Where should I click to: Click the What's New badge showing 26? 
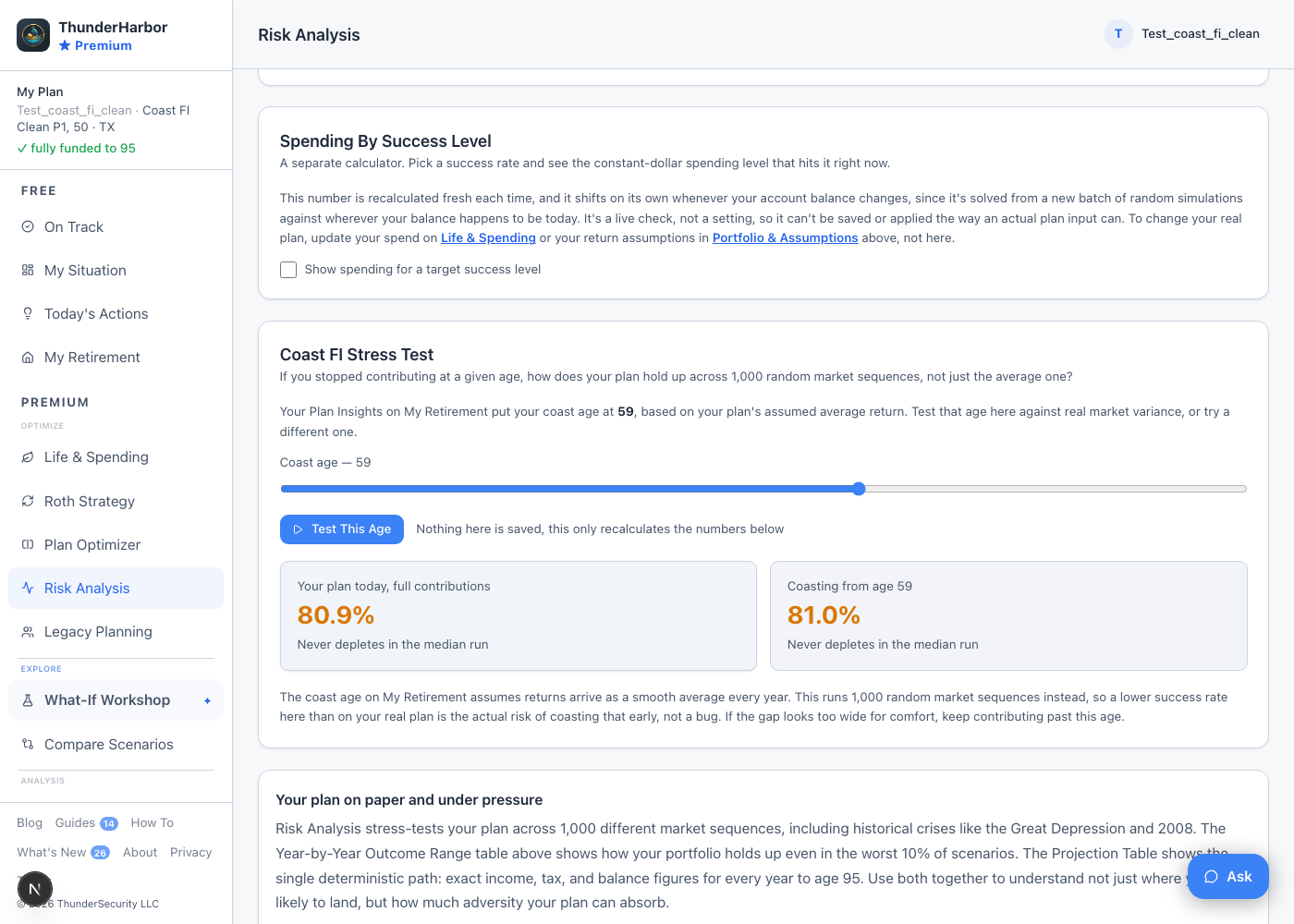(100, 853)
